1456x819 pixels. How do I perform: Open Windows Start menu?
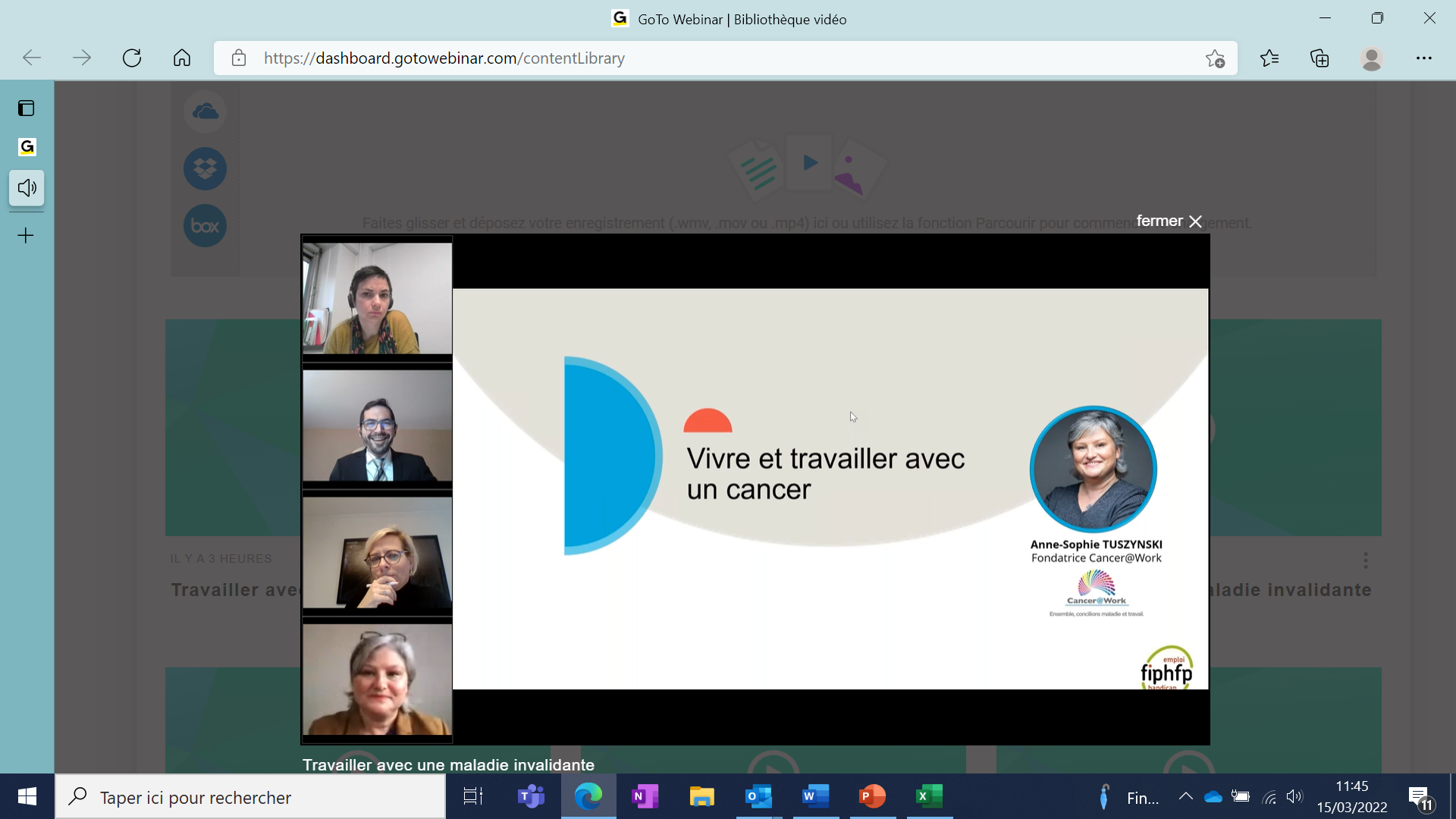coord(27,796)
